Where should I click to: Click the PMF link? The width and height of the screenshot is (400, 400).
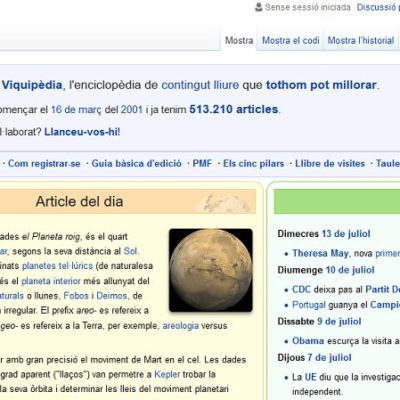202,164
